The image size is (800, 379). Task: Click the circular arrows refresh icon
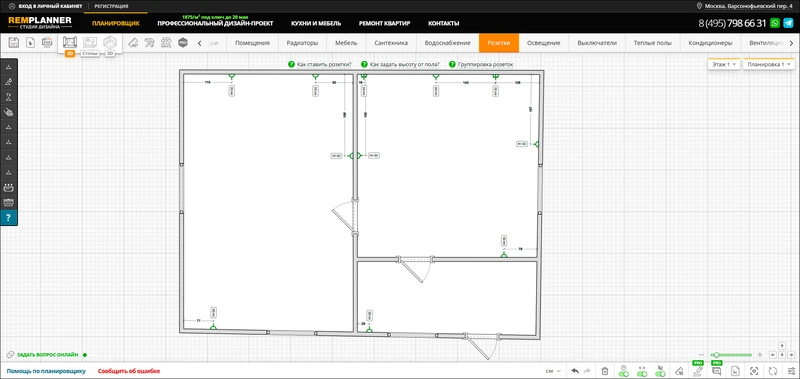pyautogui.click(x=772, y=371)
